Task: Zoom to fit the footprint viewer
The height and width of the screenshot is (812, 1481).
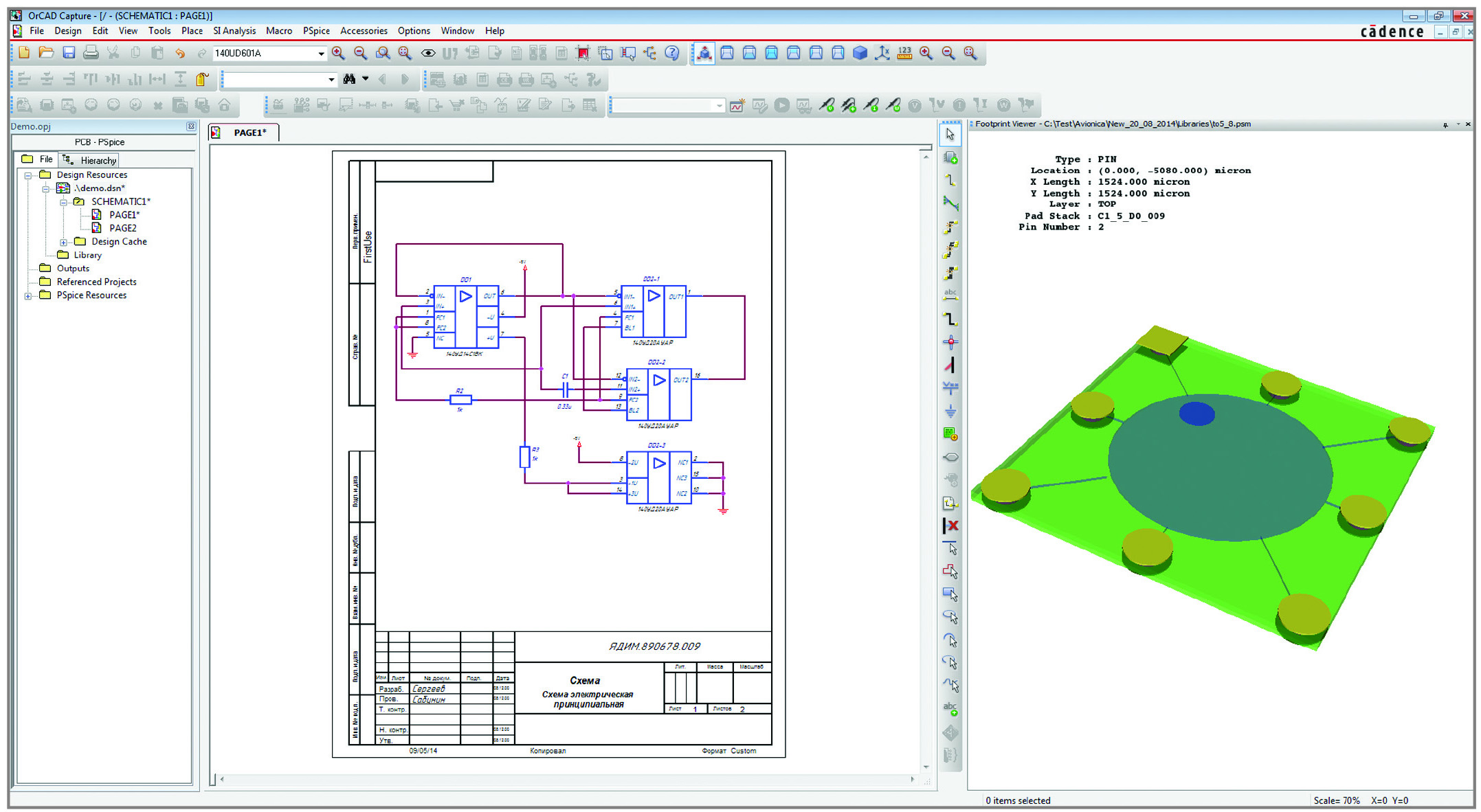Action: point(970,53)
